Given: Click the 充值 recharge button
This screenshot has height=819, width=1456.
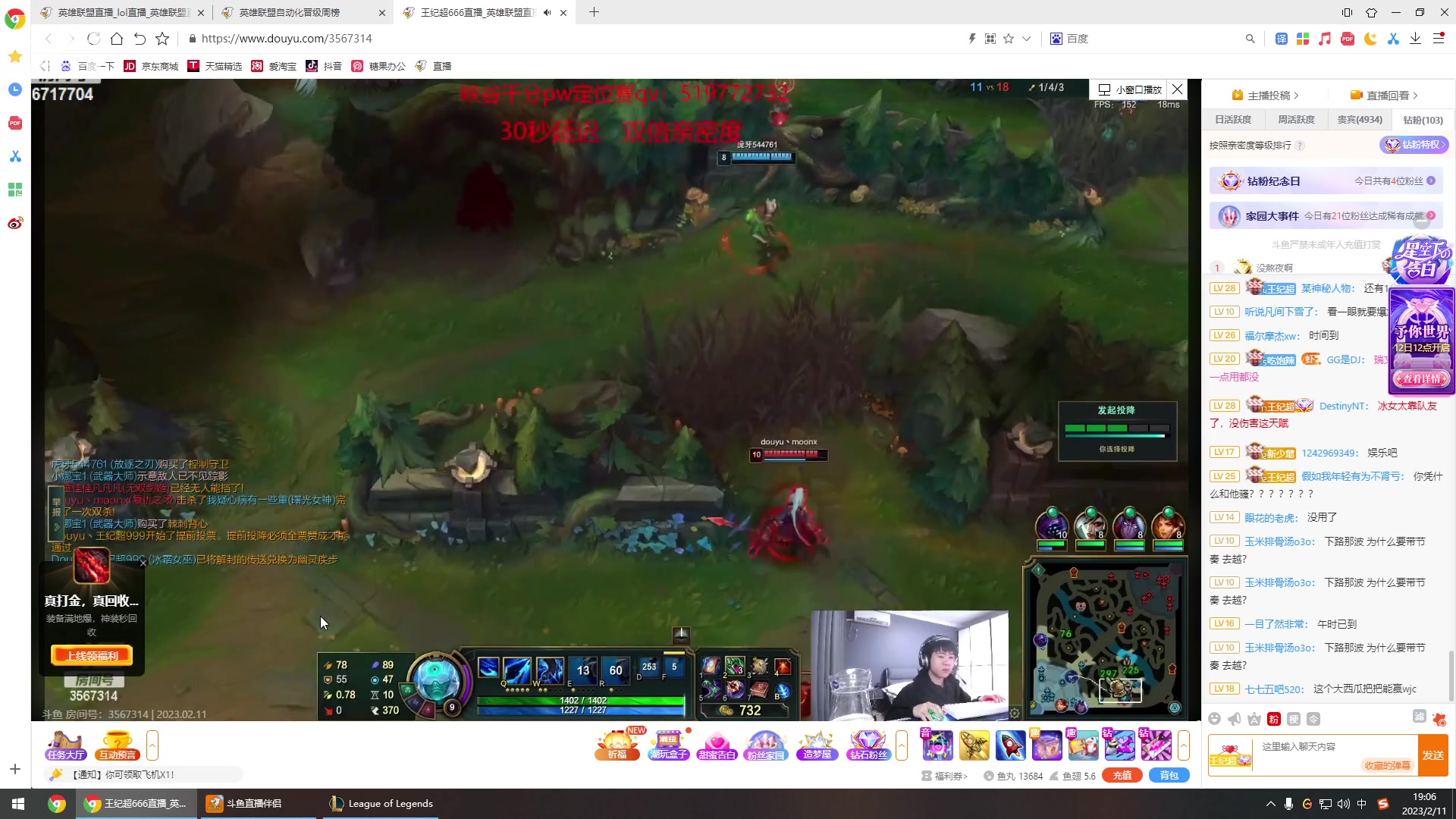Looking at the screenshot, I should click(x=1122, y=776).
